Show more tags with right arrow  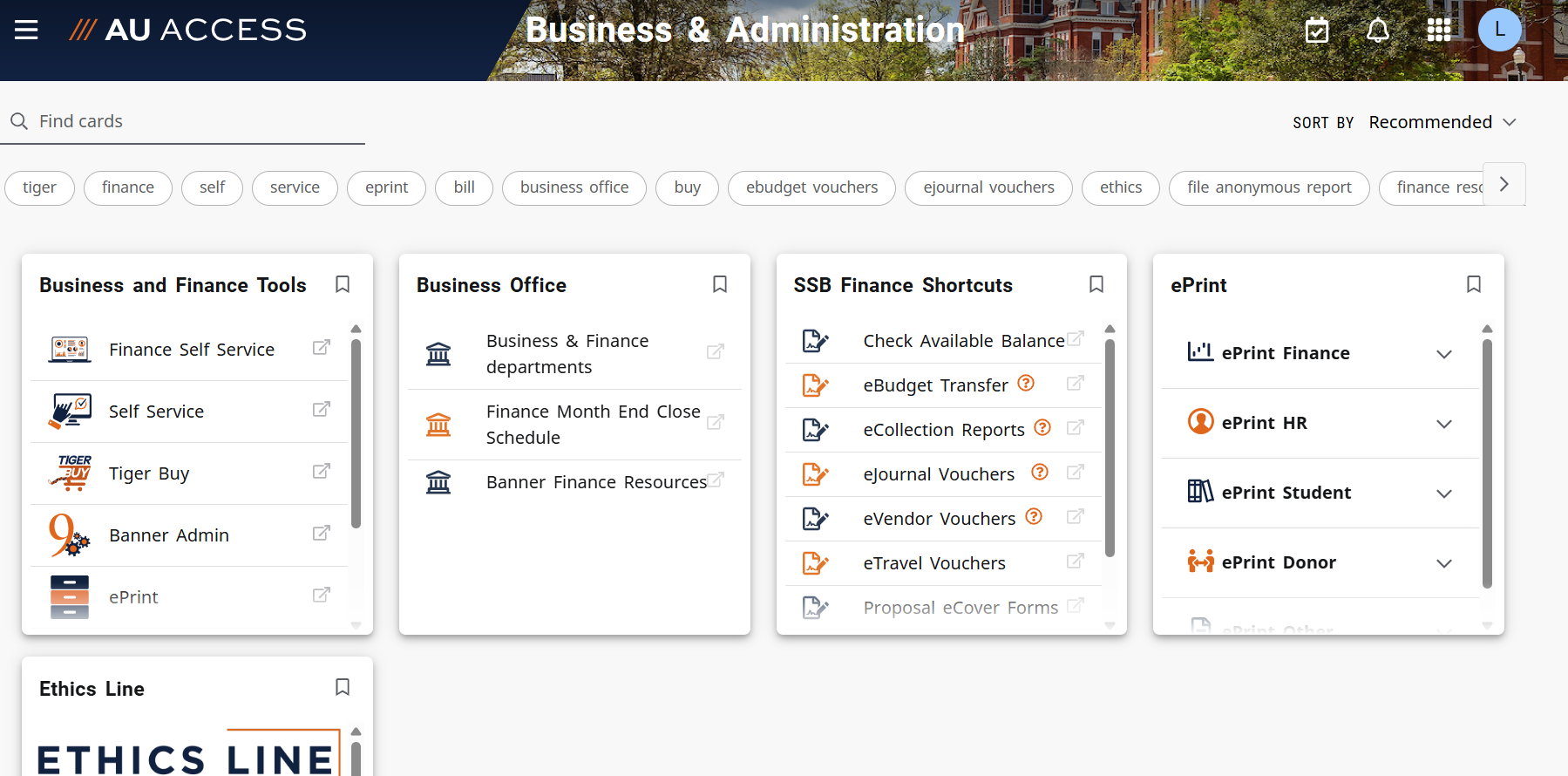tap(1504, 184)
